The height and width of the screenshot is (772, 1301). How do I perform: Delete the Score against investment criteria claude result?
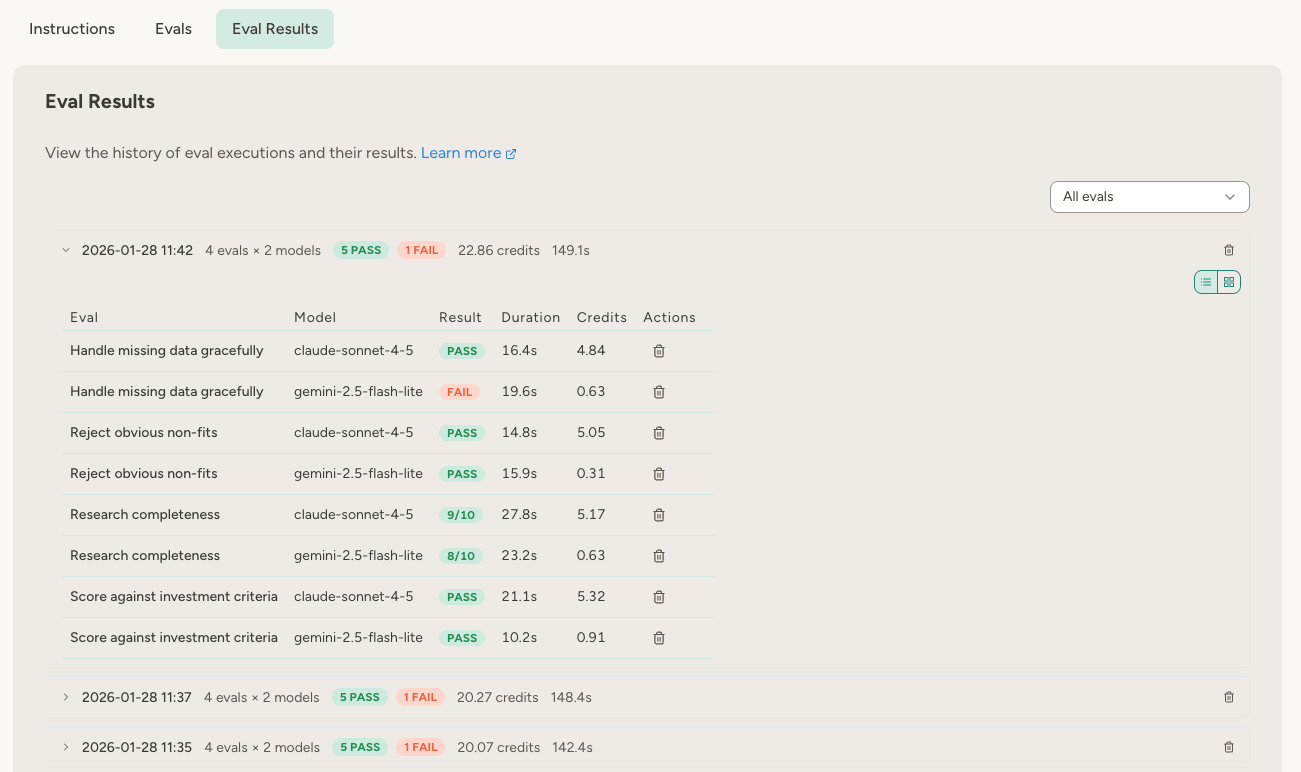[658, 596]
